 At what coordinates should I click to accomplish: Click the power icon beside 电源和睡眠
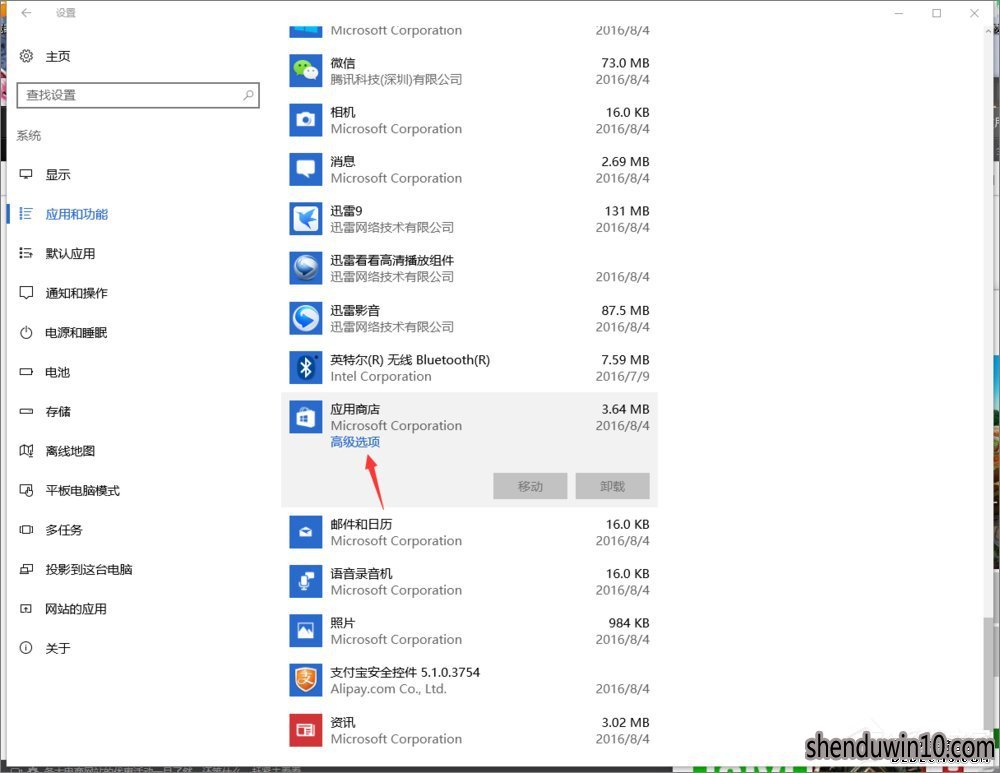pos(26,332)
